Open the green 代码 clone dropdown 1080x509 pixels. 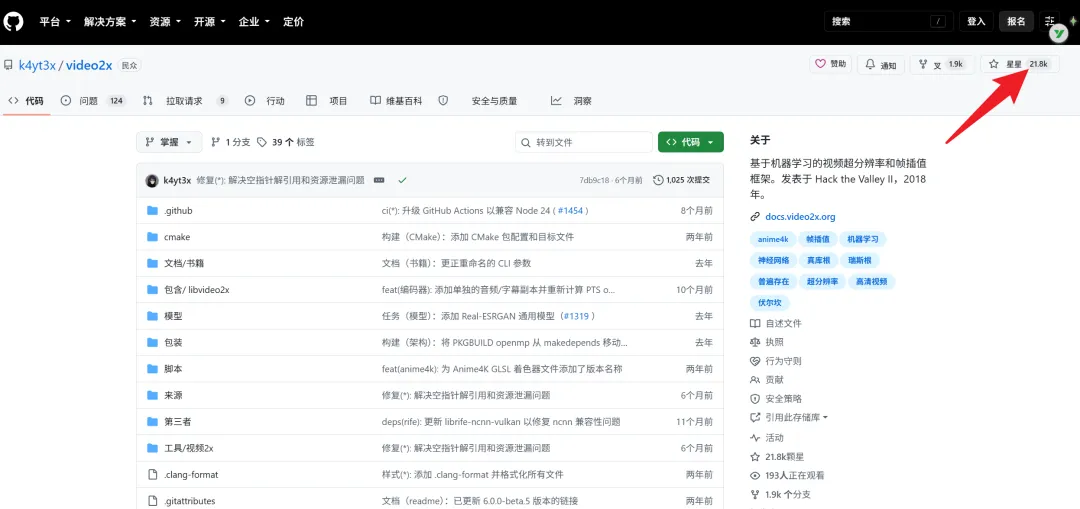(x=691, y=142)
